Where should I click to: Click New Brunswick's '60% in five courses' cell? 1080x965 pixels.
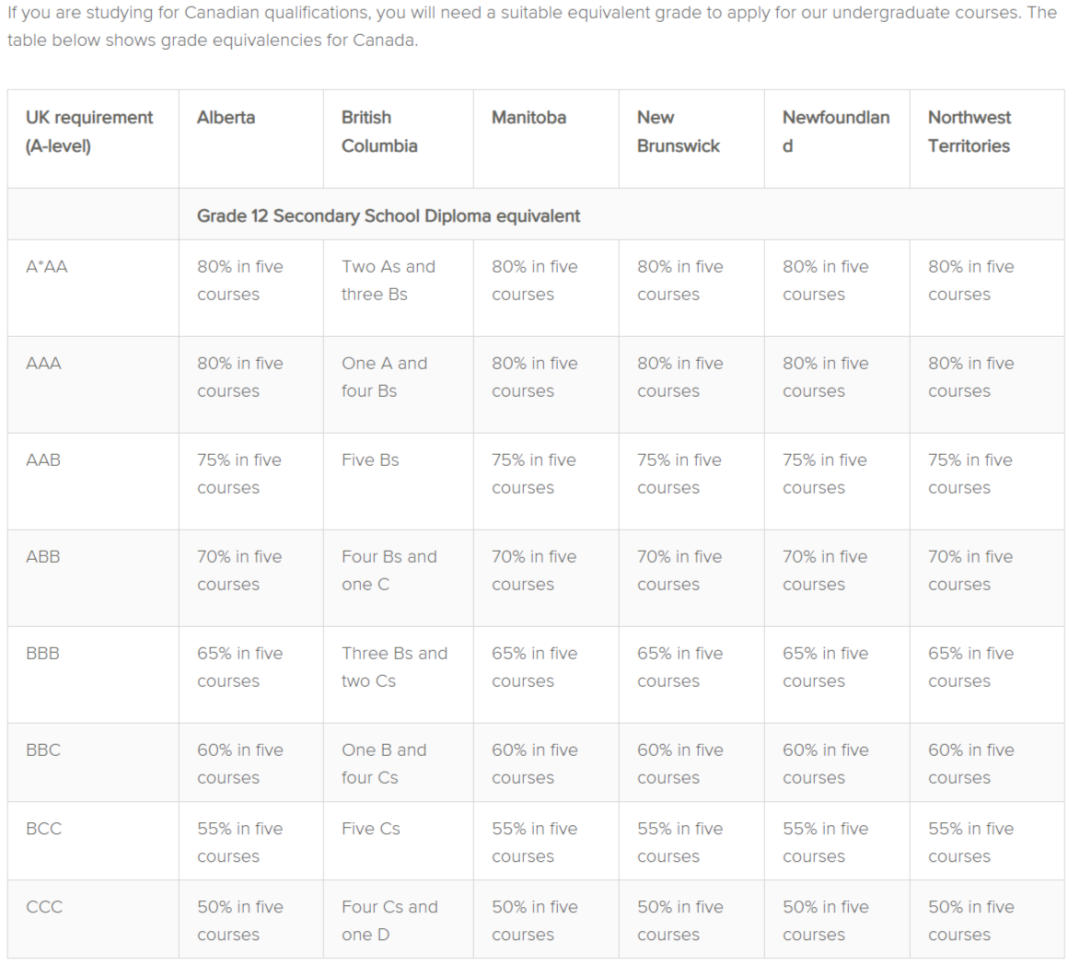click(692, 762)
